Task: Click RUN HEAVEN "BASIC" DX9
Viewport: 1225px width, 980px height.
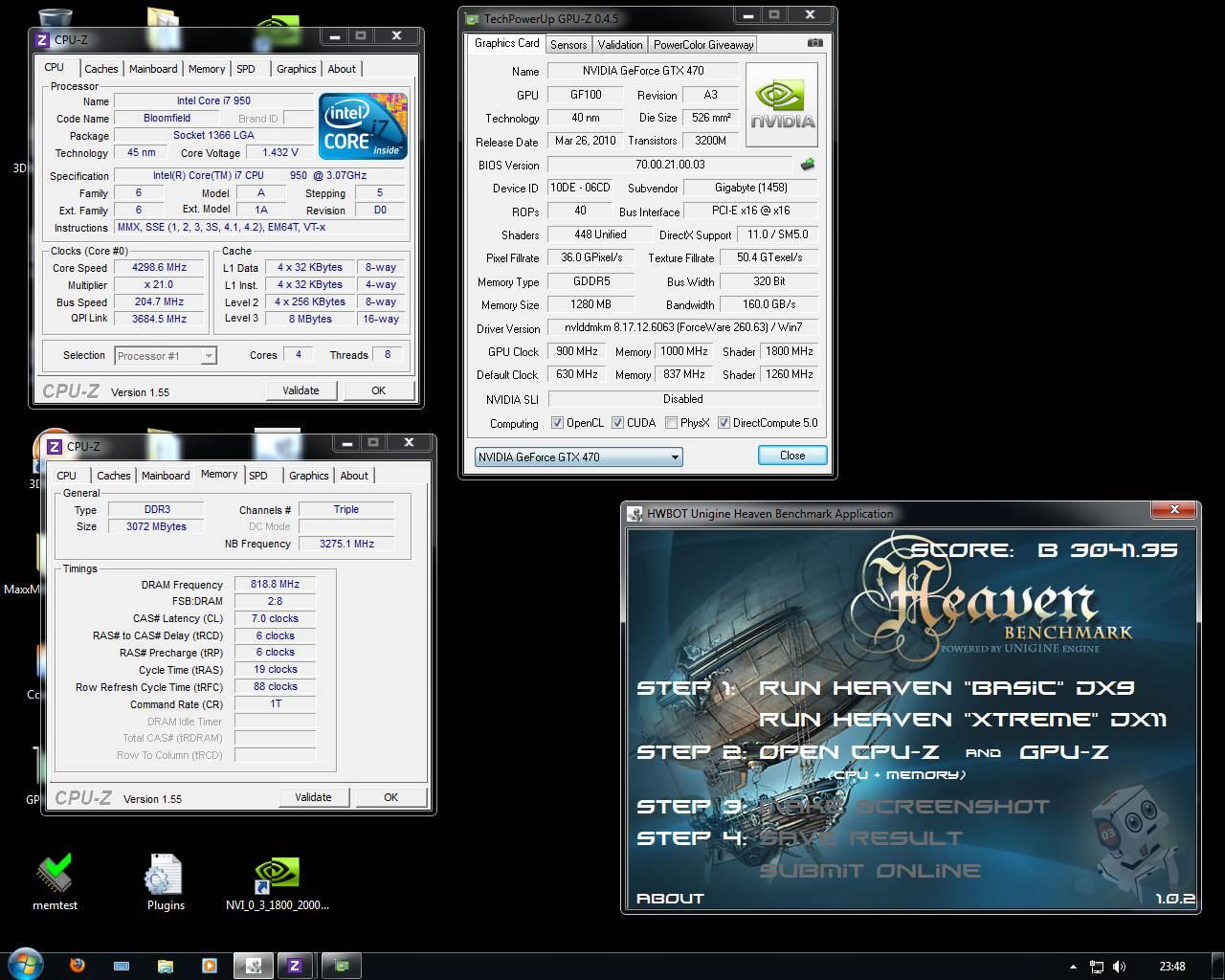Action: coord(946,687)
